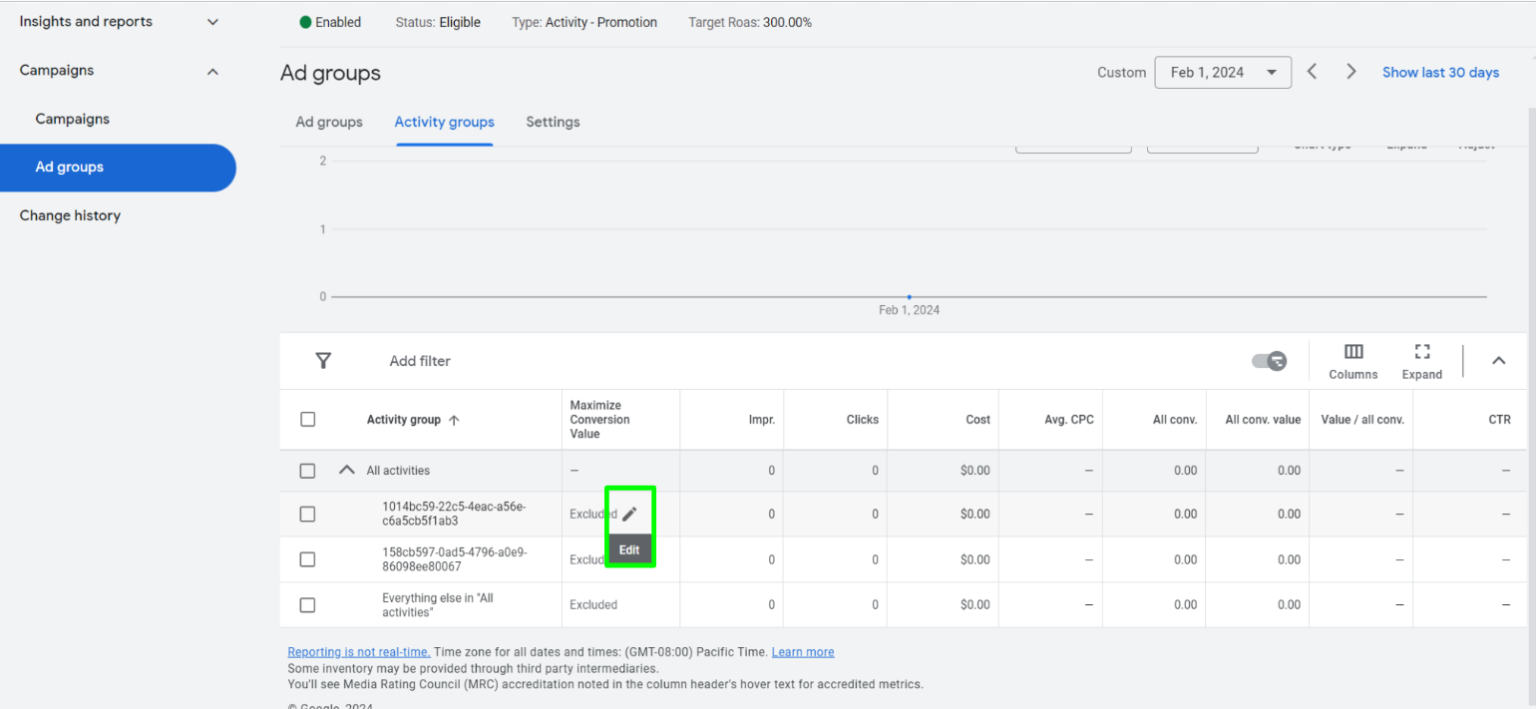Image resolution: width=1536 pixels, height=709 pixels.
Task: Click the pencil Edit icon beside Excluded
Action: pyautogui.click(x=629, y=514)
